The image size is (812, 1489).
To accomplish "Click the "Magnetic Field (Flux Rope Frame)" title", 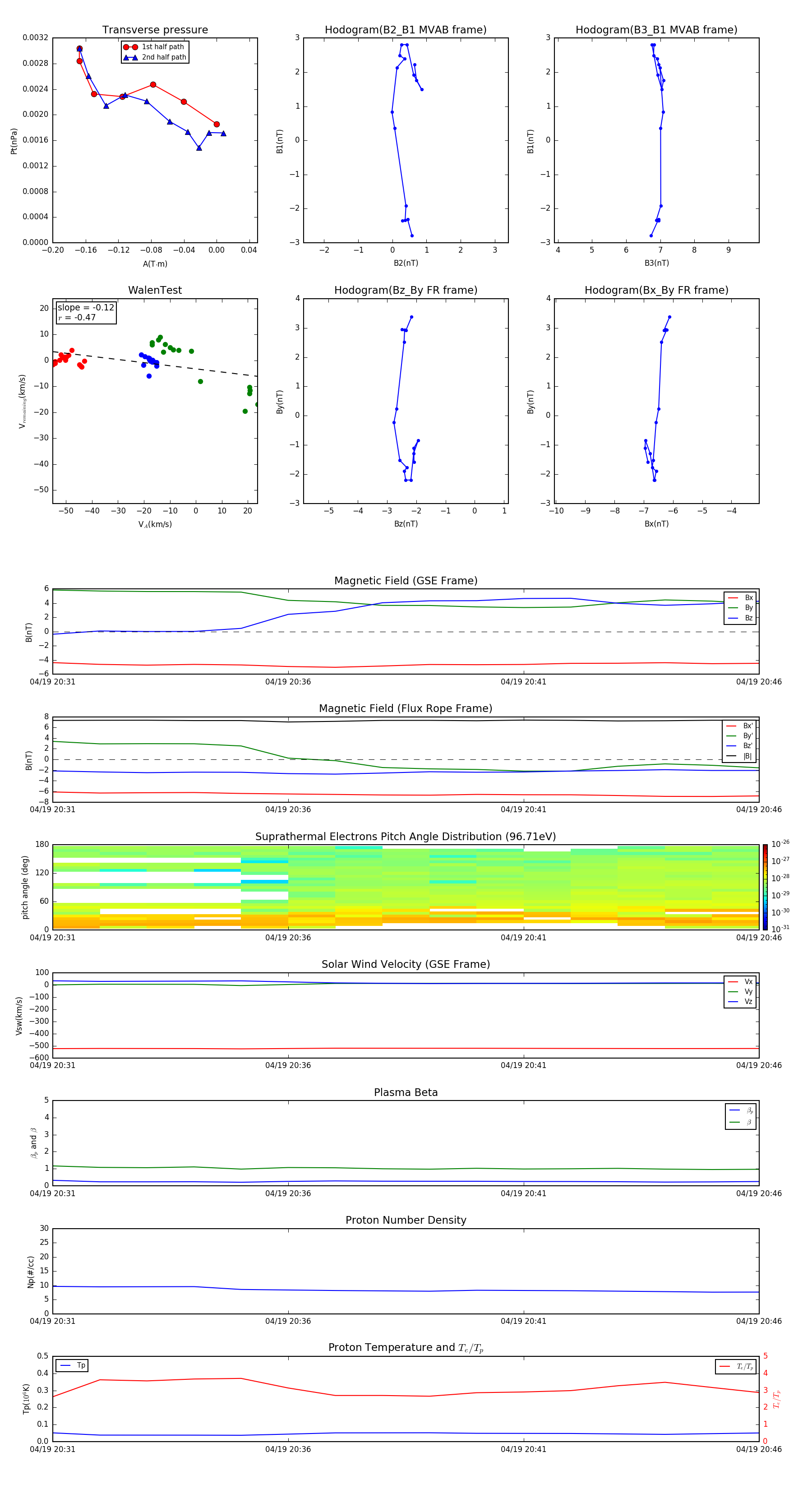I will click(406, 709).
